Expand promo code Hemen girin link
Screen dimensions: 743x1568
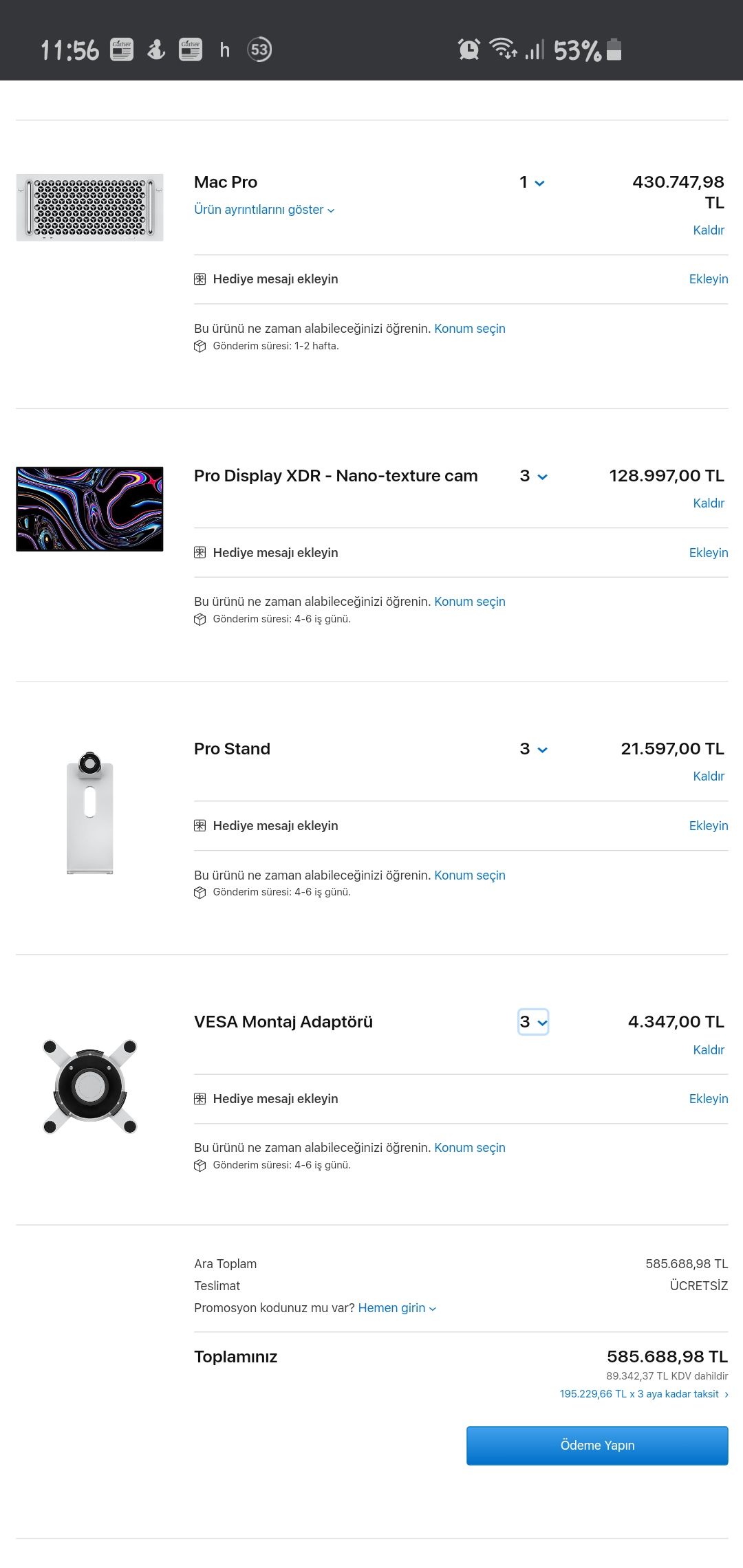[397, 1308]
